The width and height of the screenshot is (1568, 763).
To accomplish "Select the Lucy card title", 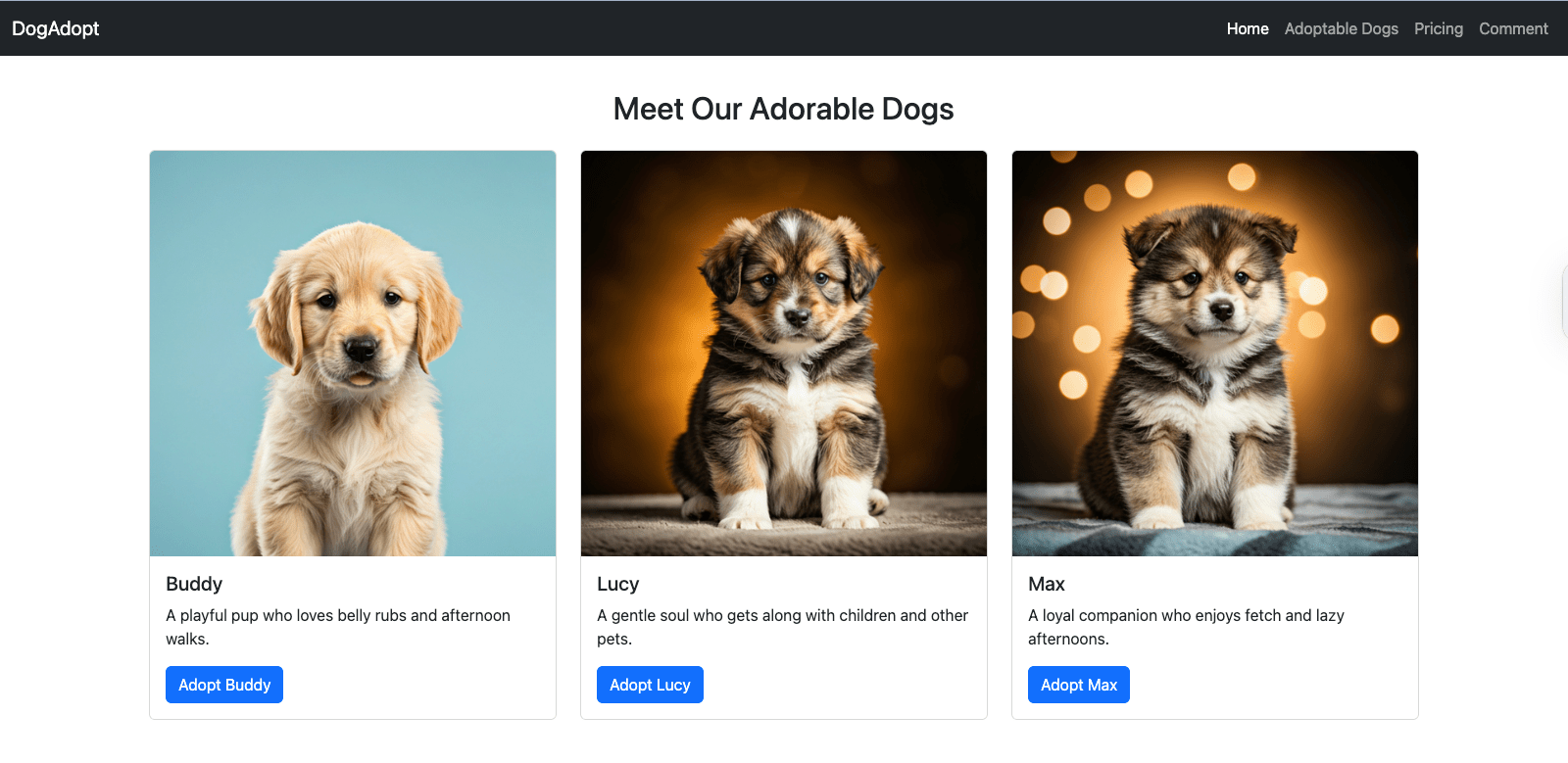I will 619,584.
